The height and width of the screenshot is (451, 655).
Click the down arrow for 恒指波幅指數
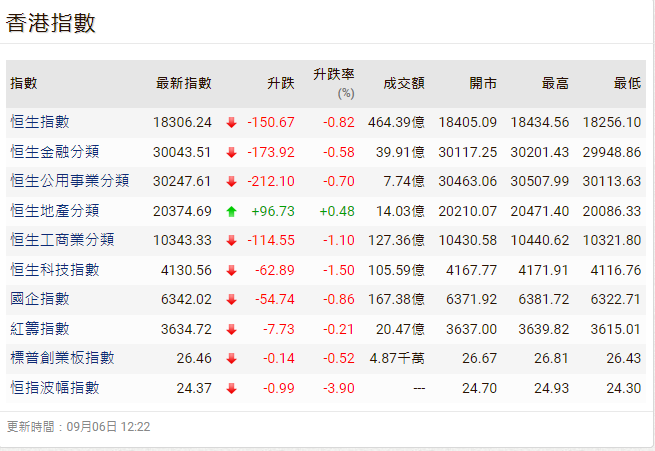tap(231, 388)
